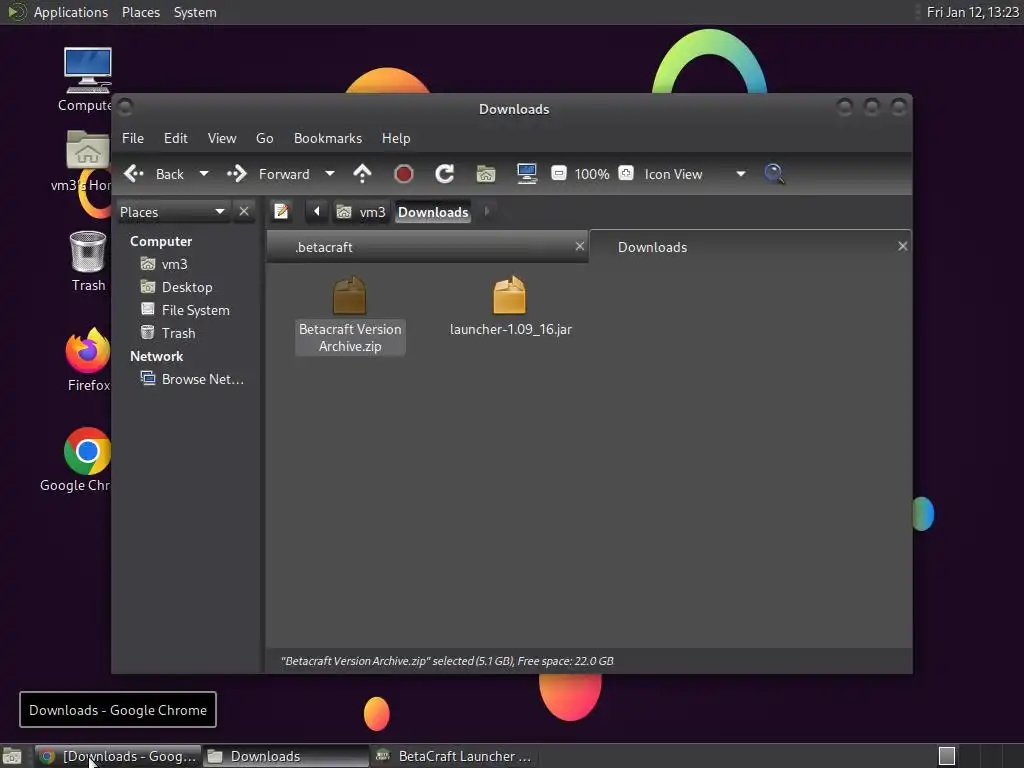Click the path bar left scroll arrow
This screenshot has width=1024, height=768.
pyautogui.click(x=317, y=212)
